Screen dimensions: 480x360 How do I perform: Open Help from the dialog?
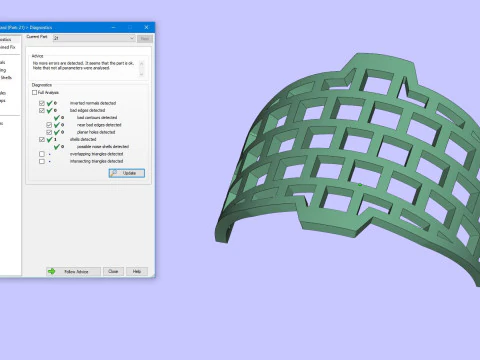137,271
